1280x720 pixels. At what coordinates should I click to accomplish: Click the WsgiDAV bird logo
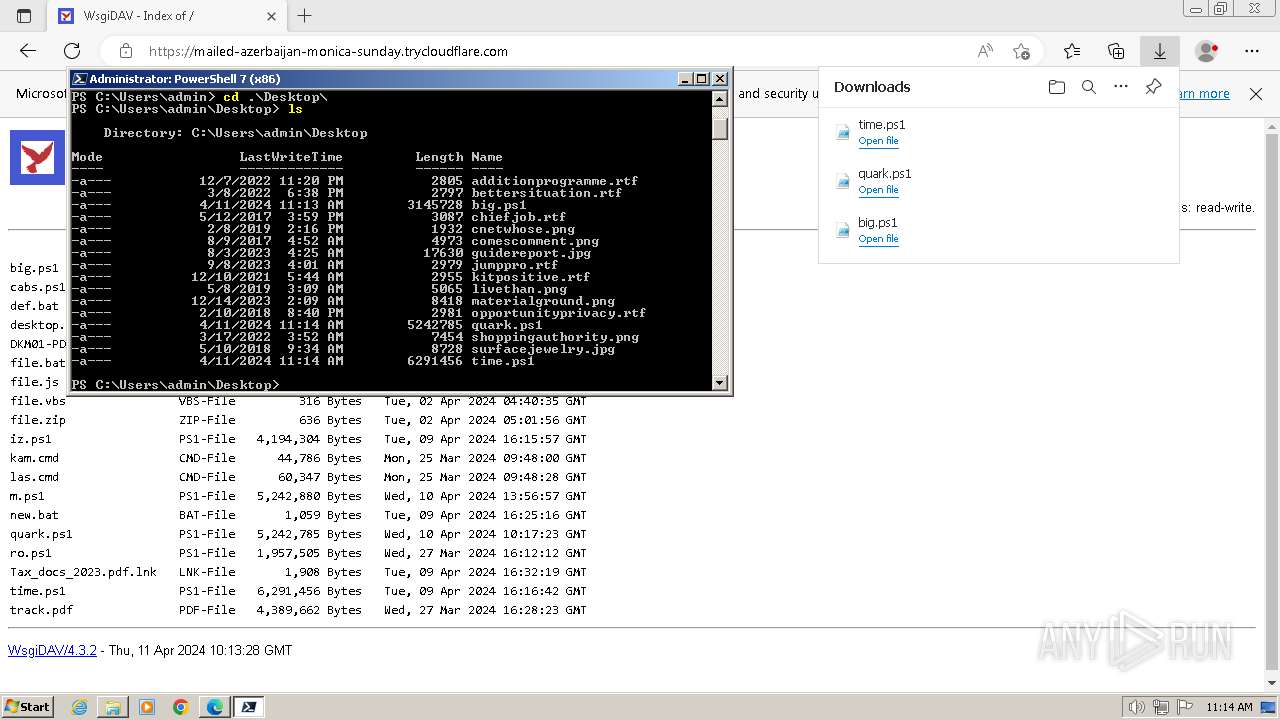[x=37, y=158]
